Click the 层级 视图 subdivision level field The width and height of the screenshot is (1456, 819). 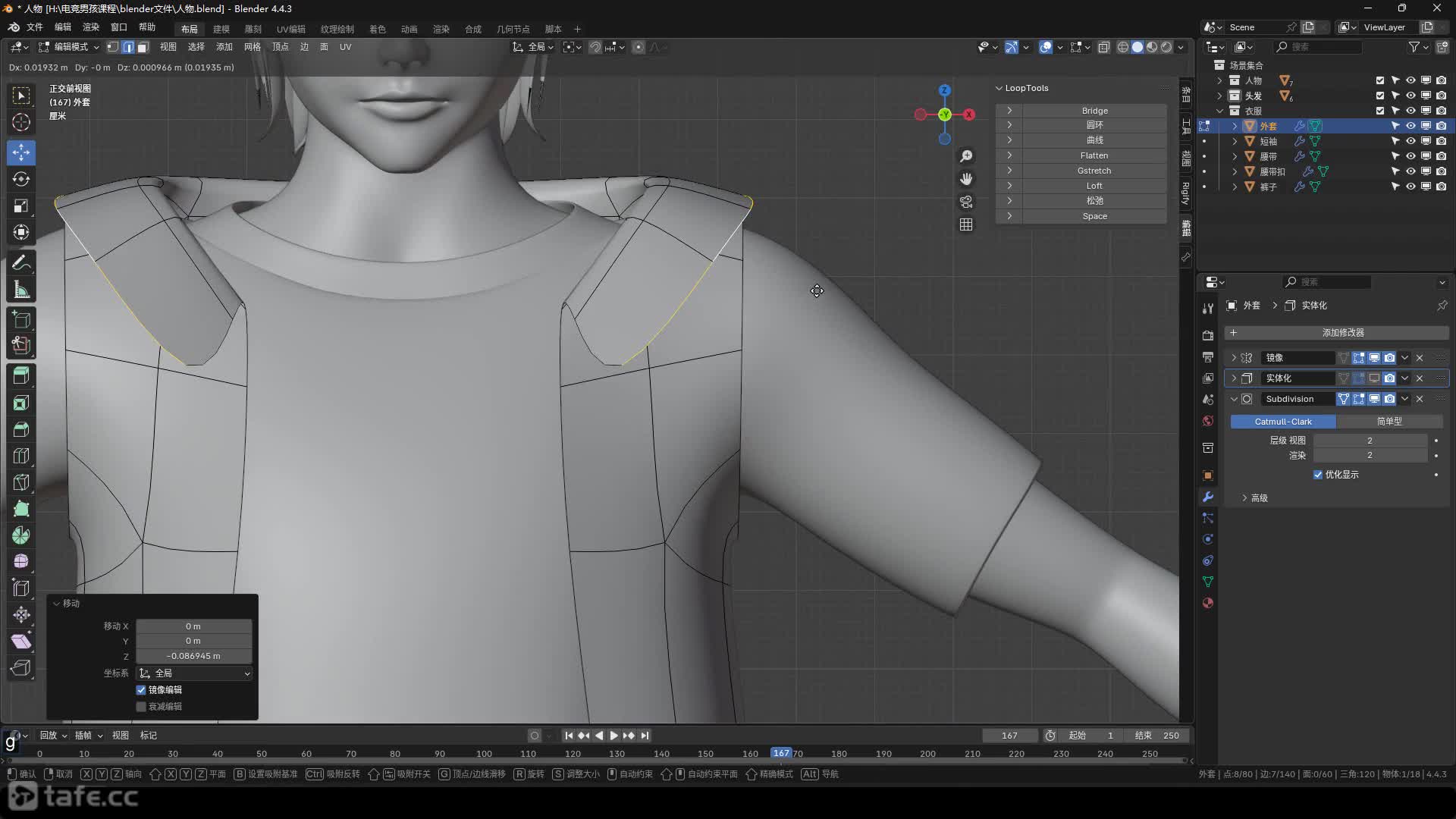(x=1370, y=441)
